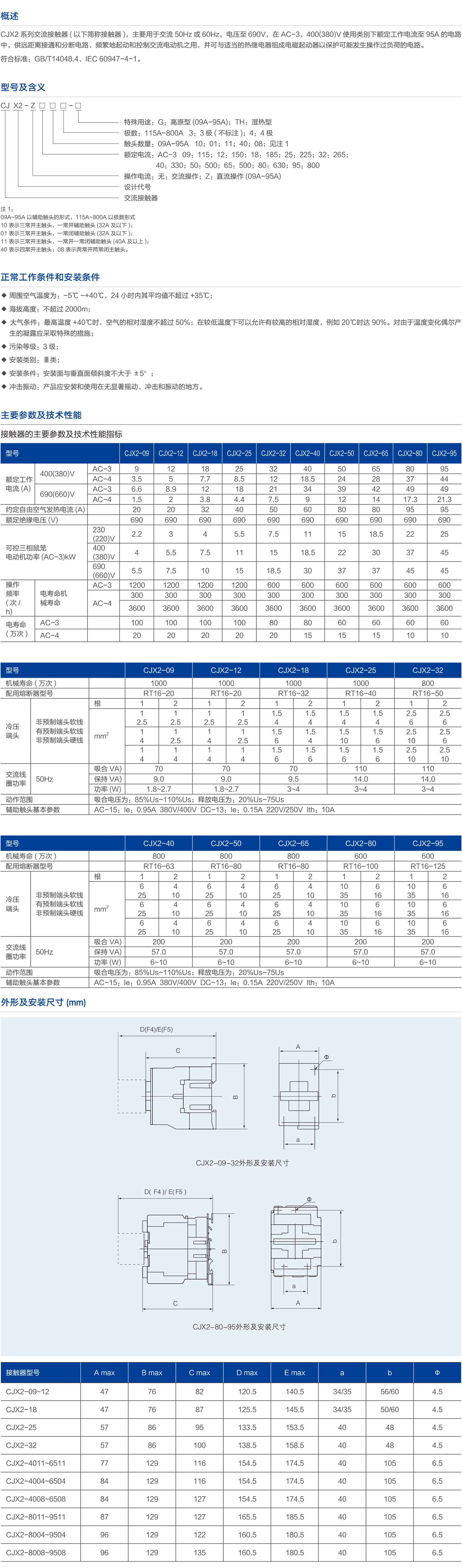The height and width of the screenshot is (1568, 462).
Task: Click the C max column header
Action: click(x=199, y=1373)
